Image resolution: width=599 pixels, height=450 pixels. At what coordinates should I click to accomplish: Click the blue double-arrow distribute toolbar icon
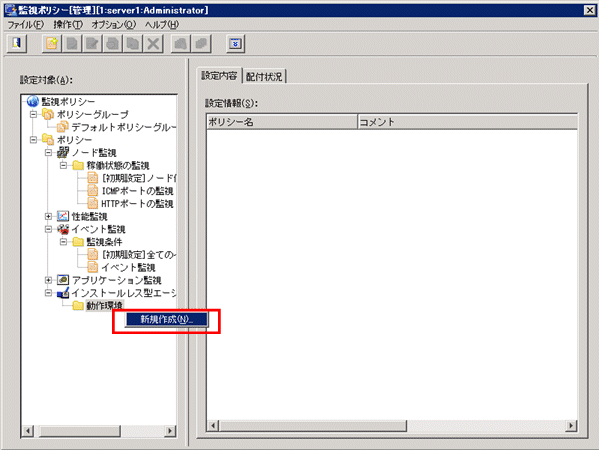pos(235,43)
